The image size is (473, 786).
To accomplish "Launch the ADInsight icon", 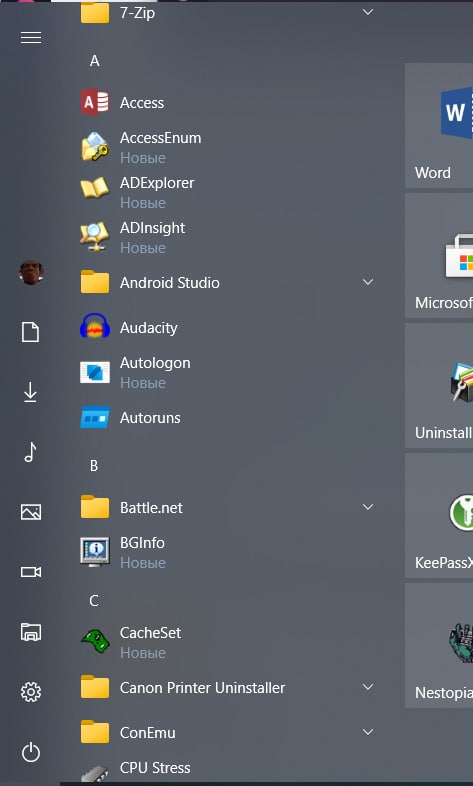I will click(x=95, y=236).
